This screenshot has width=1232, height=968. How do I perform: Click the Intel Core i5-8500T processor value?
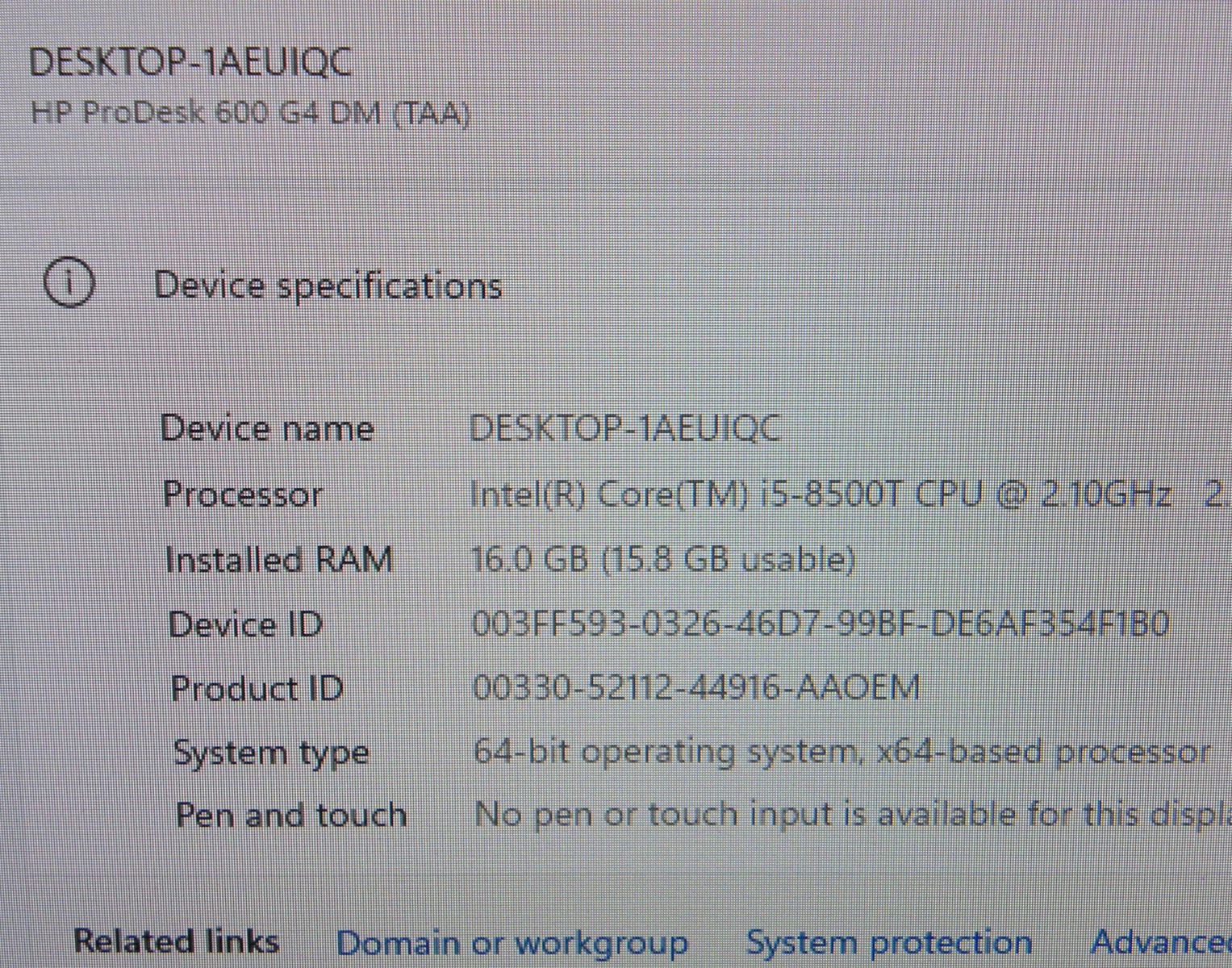[820, 494]
